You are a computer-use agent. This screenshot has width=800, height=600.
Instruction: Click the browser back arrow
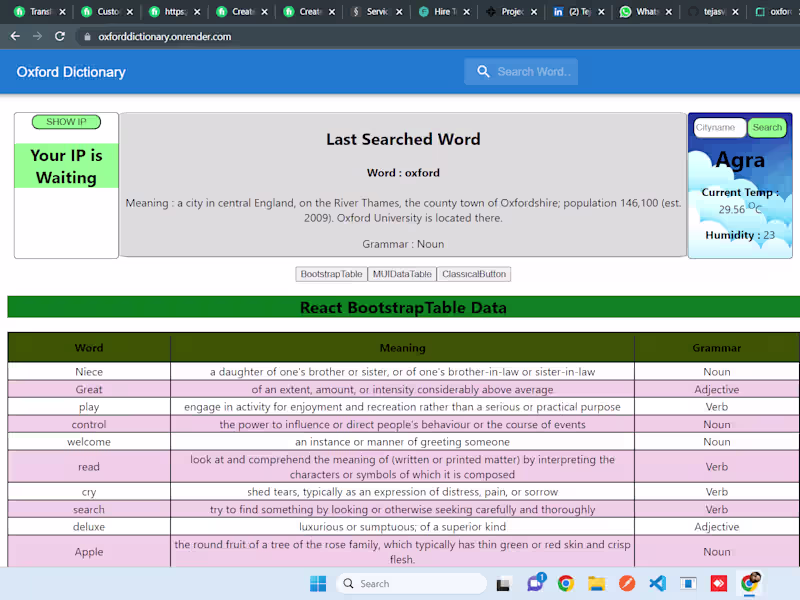[15, 36]
